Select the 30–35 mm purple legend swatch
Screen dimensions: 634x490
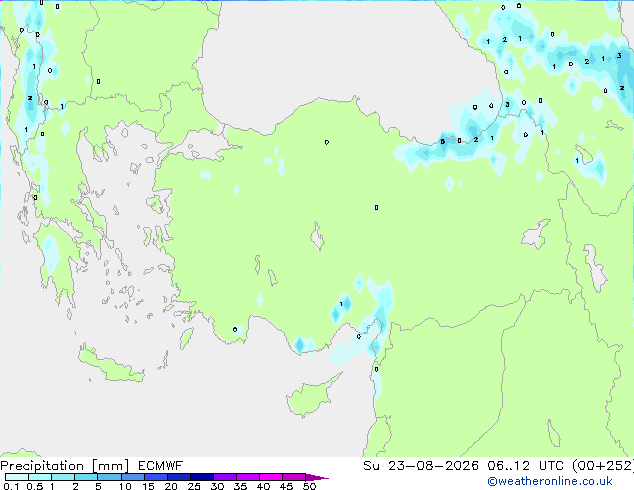tap(224, 477)
